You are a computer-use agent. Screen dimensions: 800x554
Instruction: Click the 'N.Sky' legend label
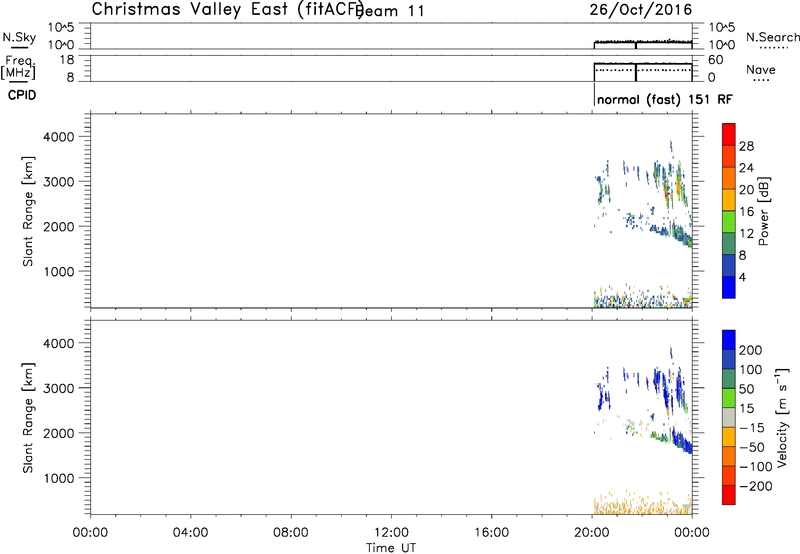pyautogui.click(x=19, y=37)
